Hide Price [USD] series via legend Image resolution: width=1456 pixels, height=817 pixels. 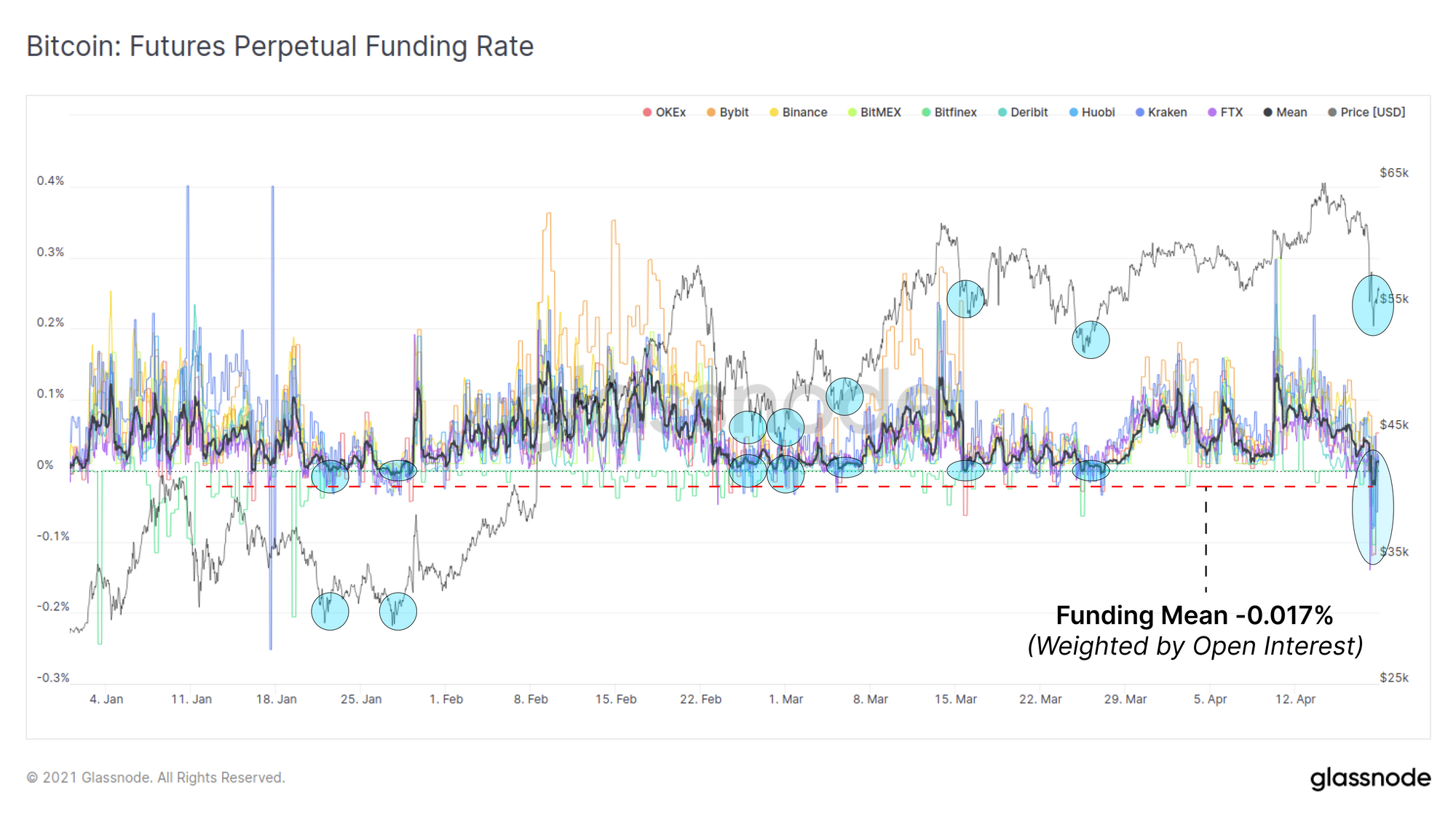[1372, 112]
